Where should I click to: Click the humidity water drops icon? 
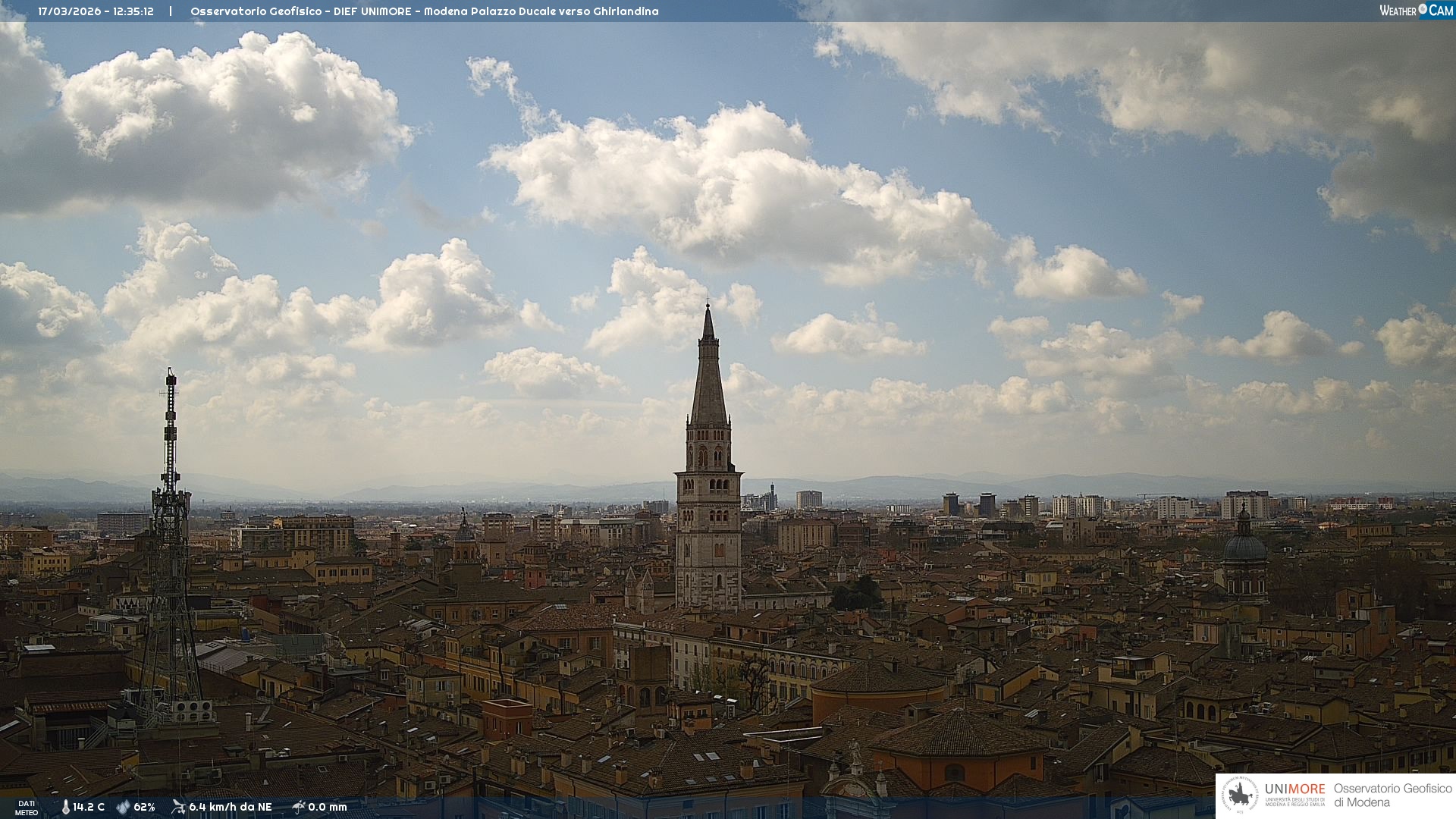point(123,807)
